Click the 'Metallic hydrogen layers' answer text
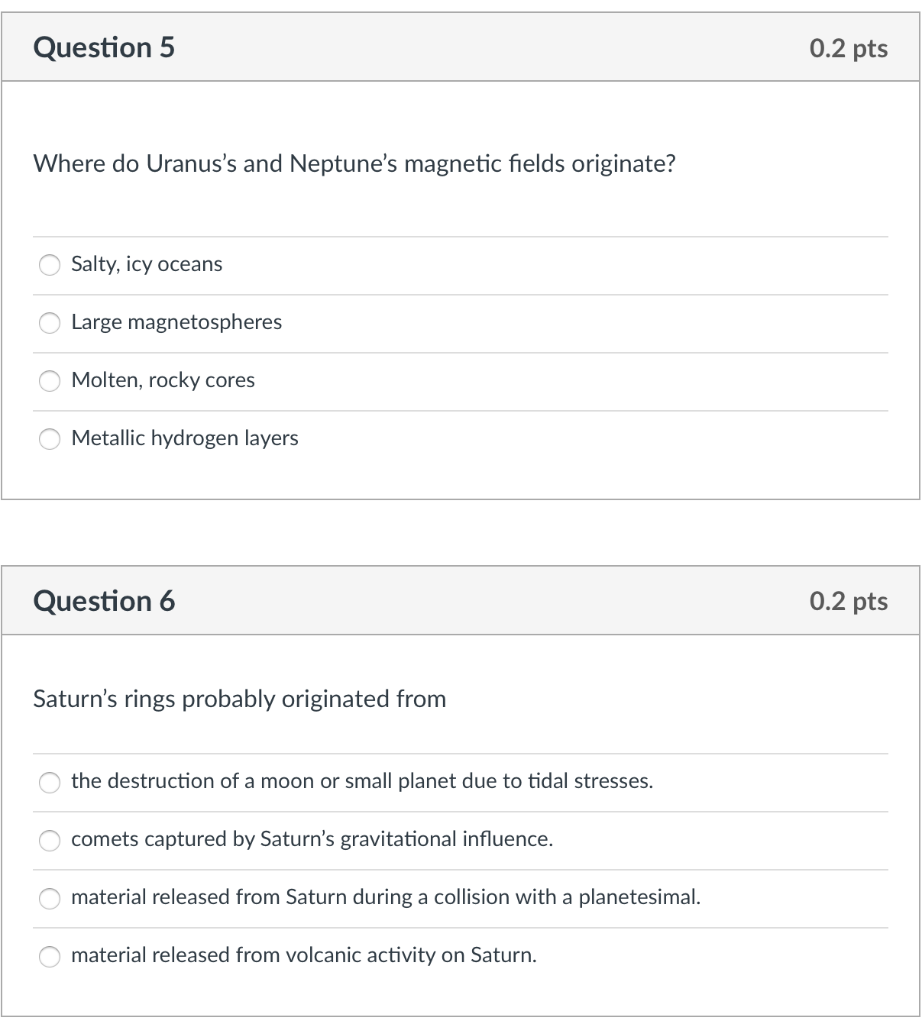The width and height of the screenshot is (922, 1024). click(x=185, y=438)
